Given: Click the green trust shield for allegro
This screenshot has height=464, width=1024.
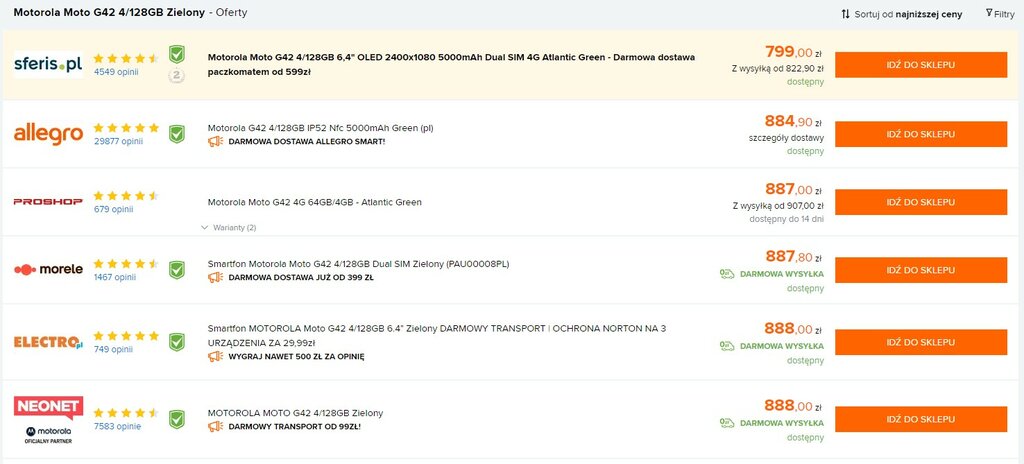Looking at the screenshot, I should [x=176, y=134].
